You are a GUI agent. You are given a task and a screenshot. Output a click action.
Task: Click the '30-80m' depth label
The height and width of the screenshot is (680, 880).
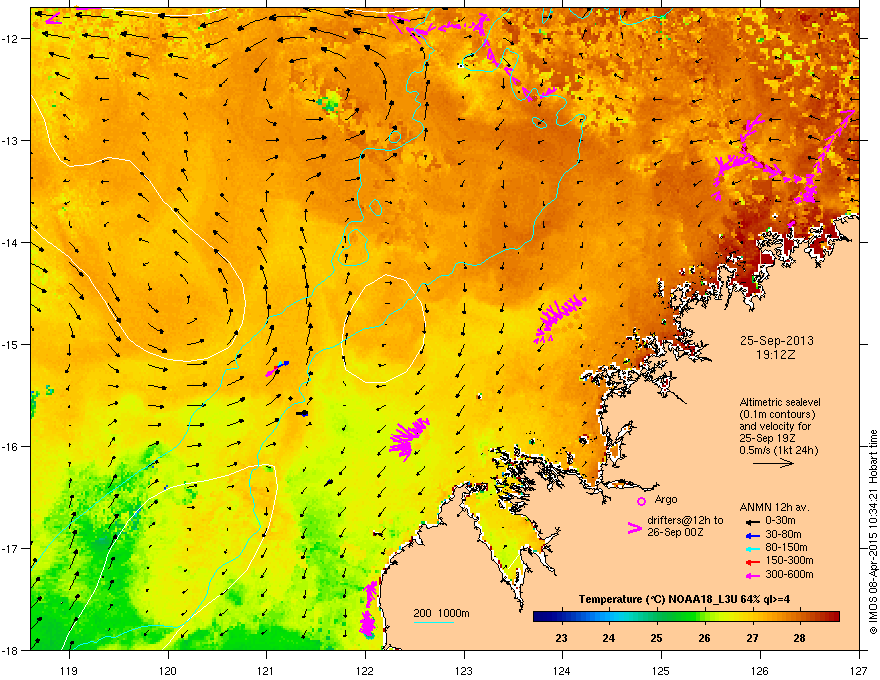[783, 534]
